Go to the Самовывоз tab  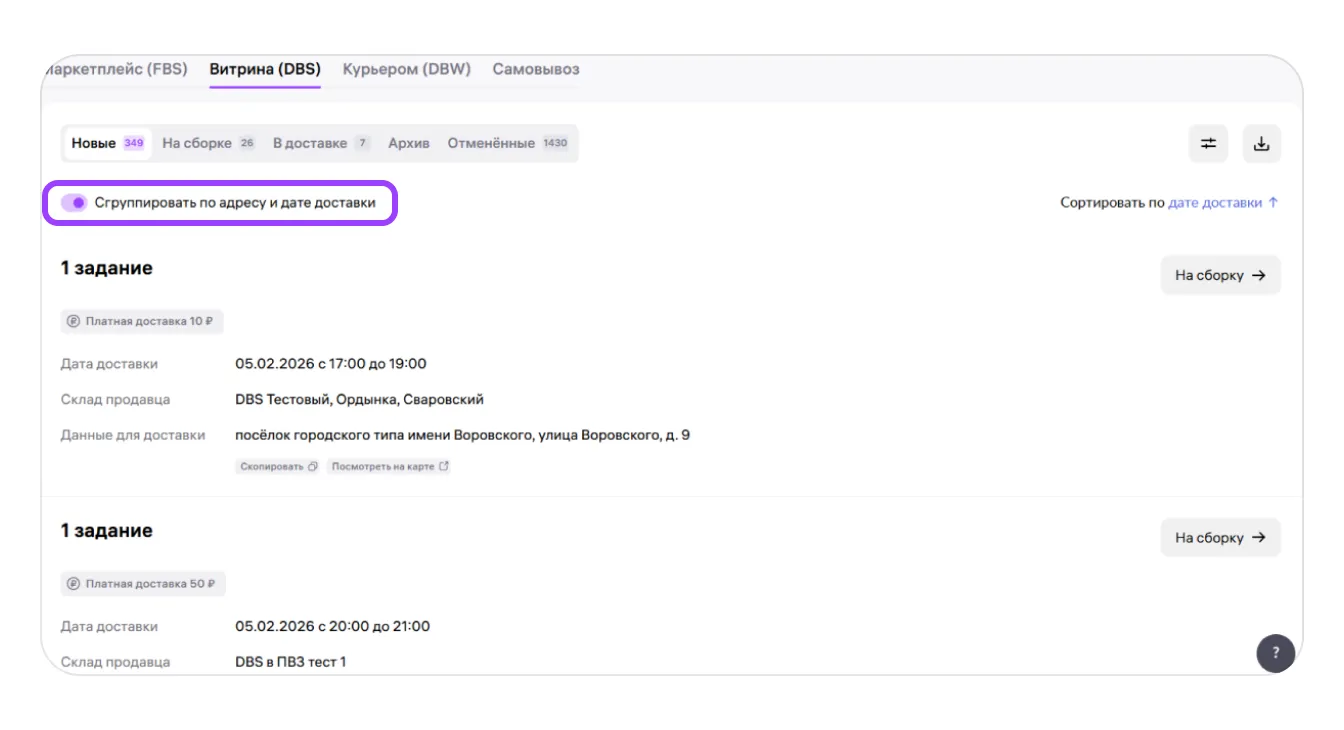tap(536, 69)
